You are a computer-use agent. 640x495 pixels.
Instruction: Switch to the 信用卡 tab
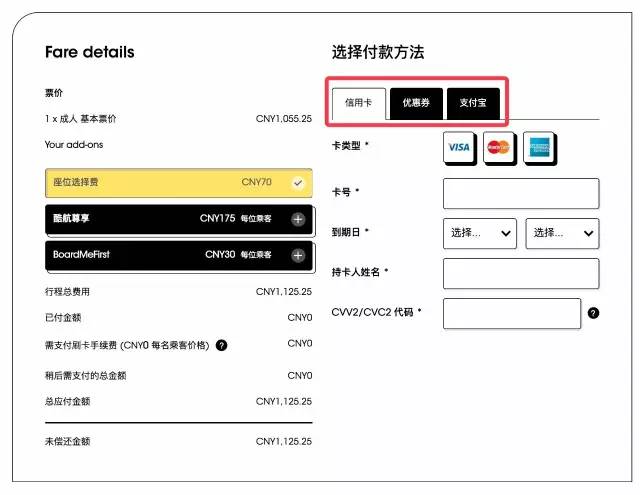pos(359,103)
